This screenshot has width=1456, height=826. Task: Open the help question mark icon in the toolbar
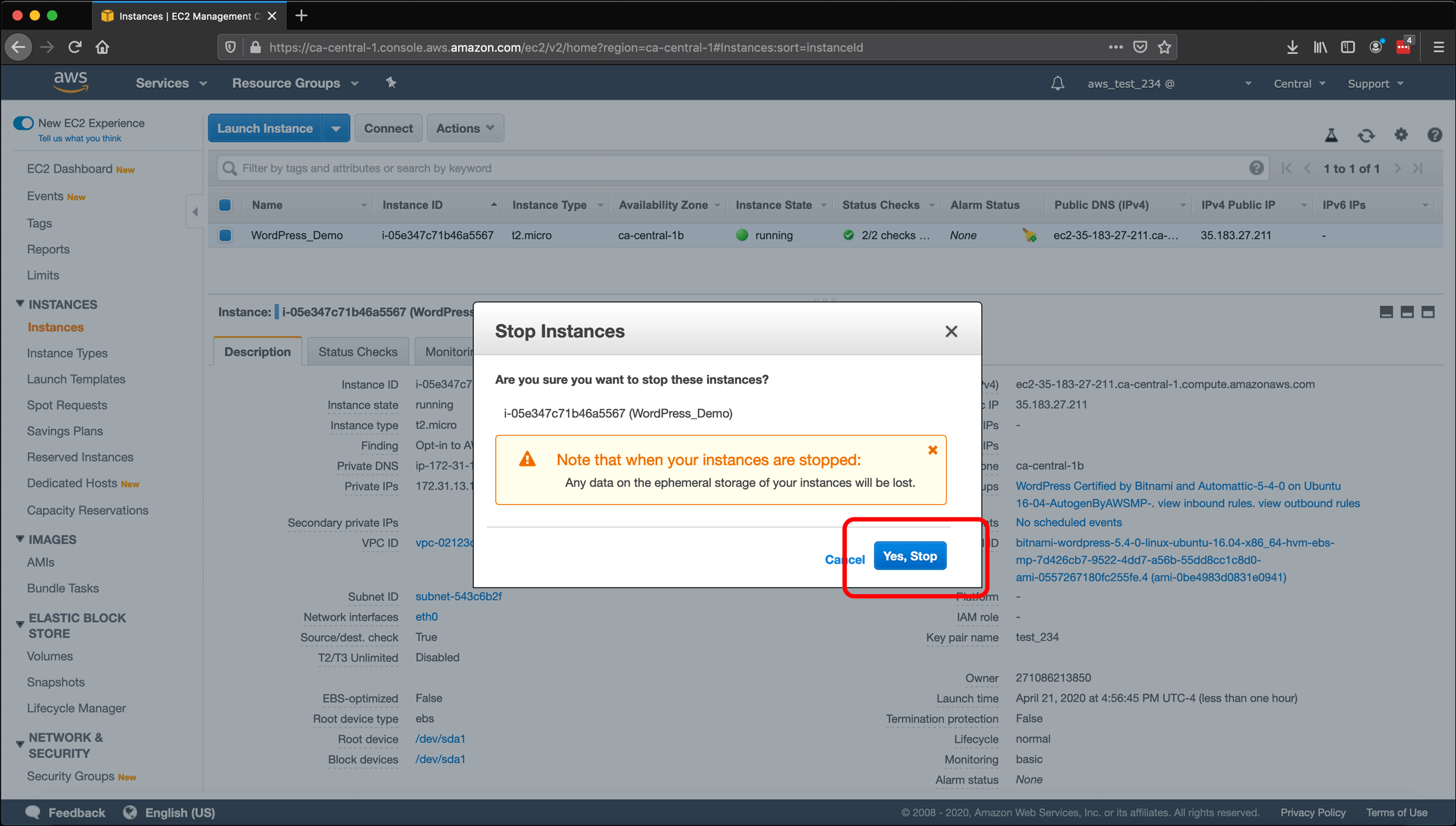coord(1435,135)
